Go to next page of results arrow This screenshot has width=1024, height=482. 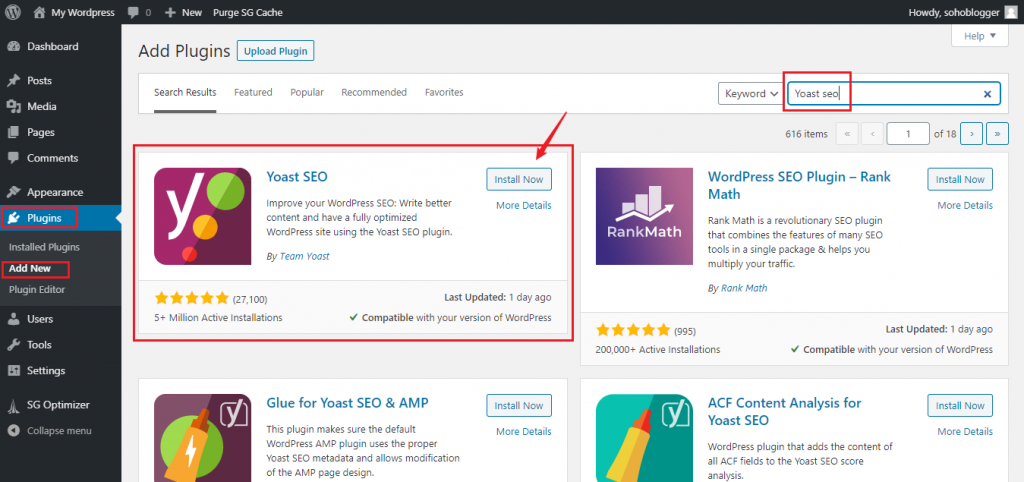[x=970, y=133]
